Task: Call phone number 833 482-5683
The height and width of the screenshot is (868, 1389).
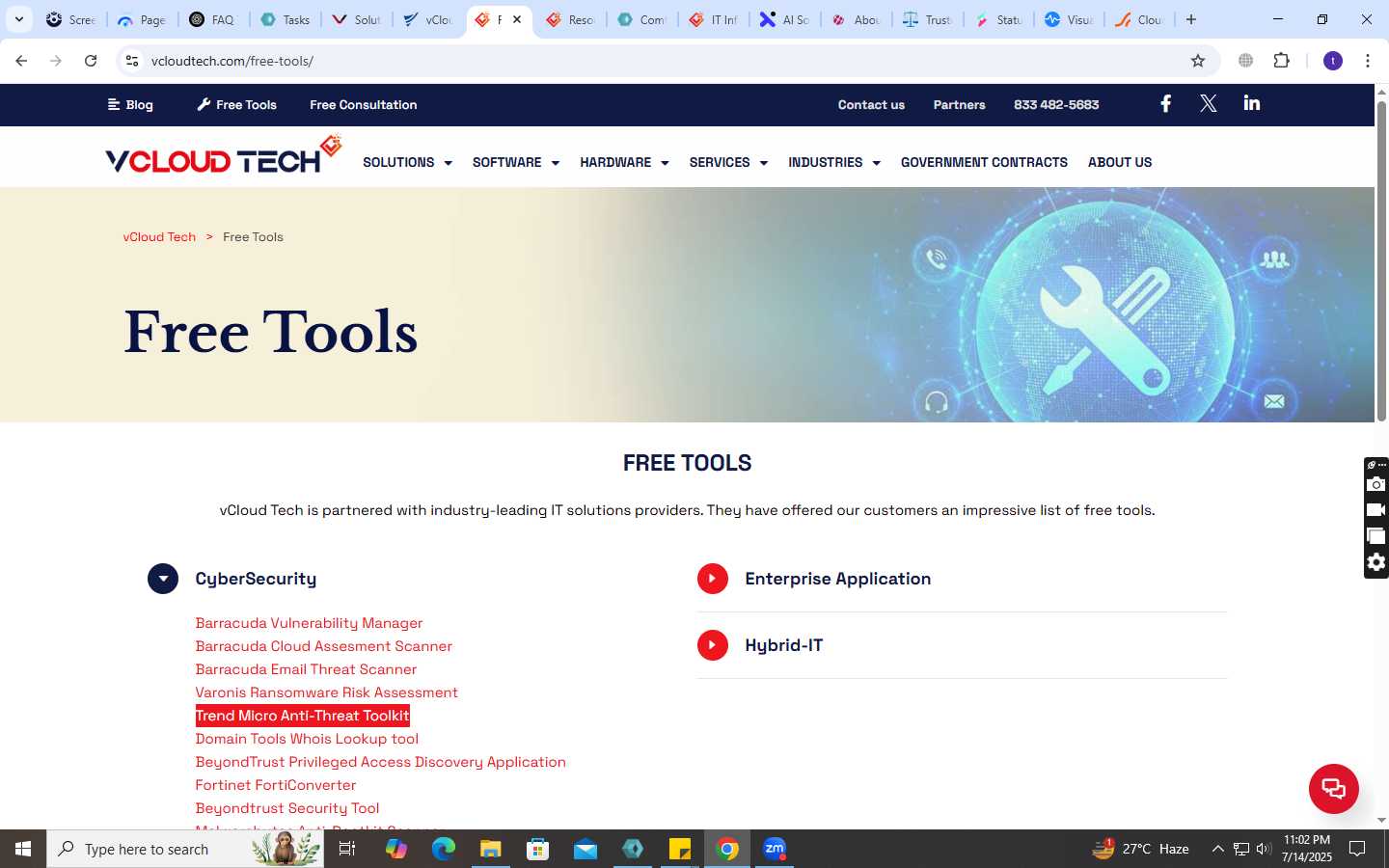Action: pos(1056,104)
